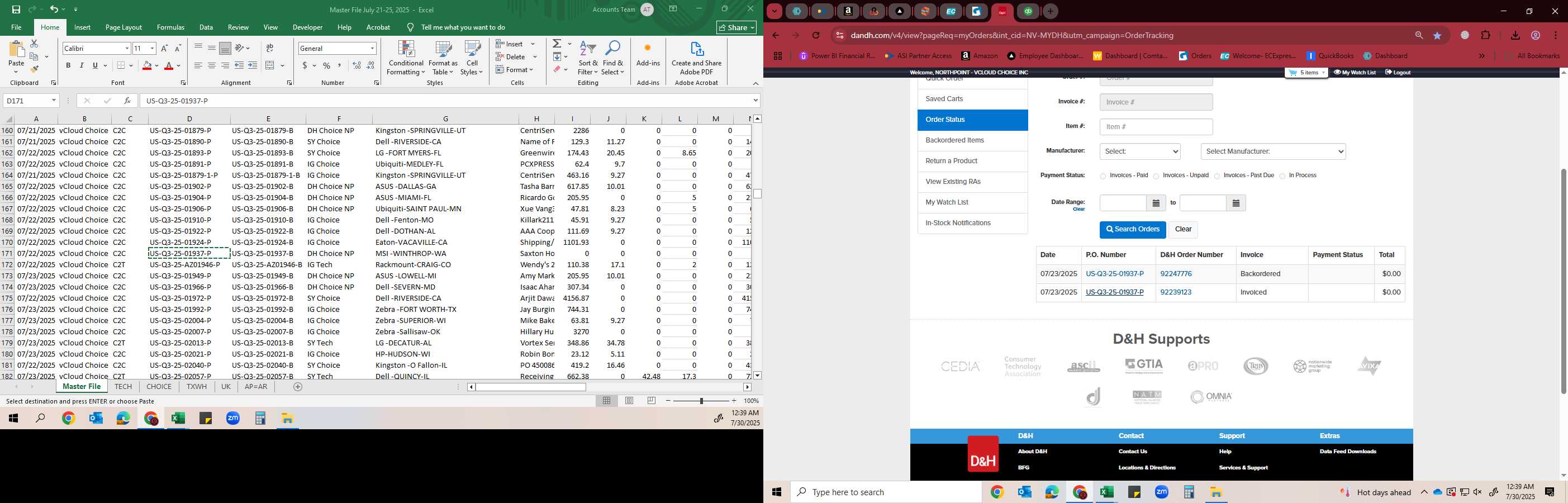Screen dimensions: 1568x503
Task: Switch to the TECH sheet tab
Action: 123,387
